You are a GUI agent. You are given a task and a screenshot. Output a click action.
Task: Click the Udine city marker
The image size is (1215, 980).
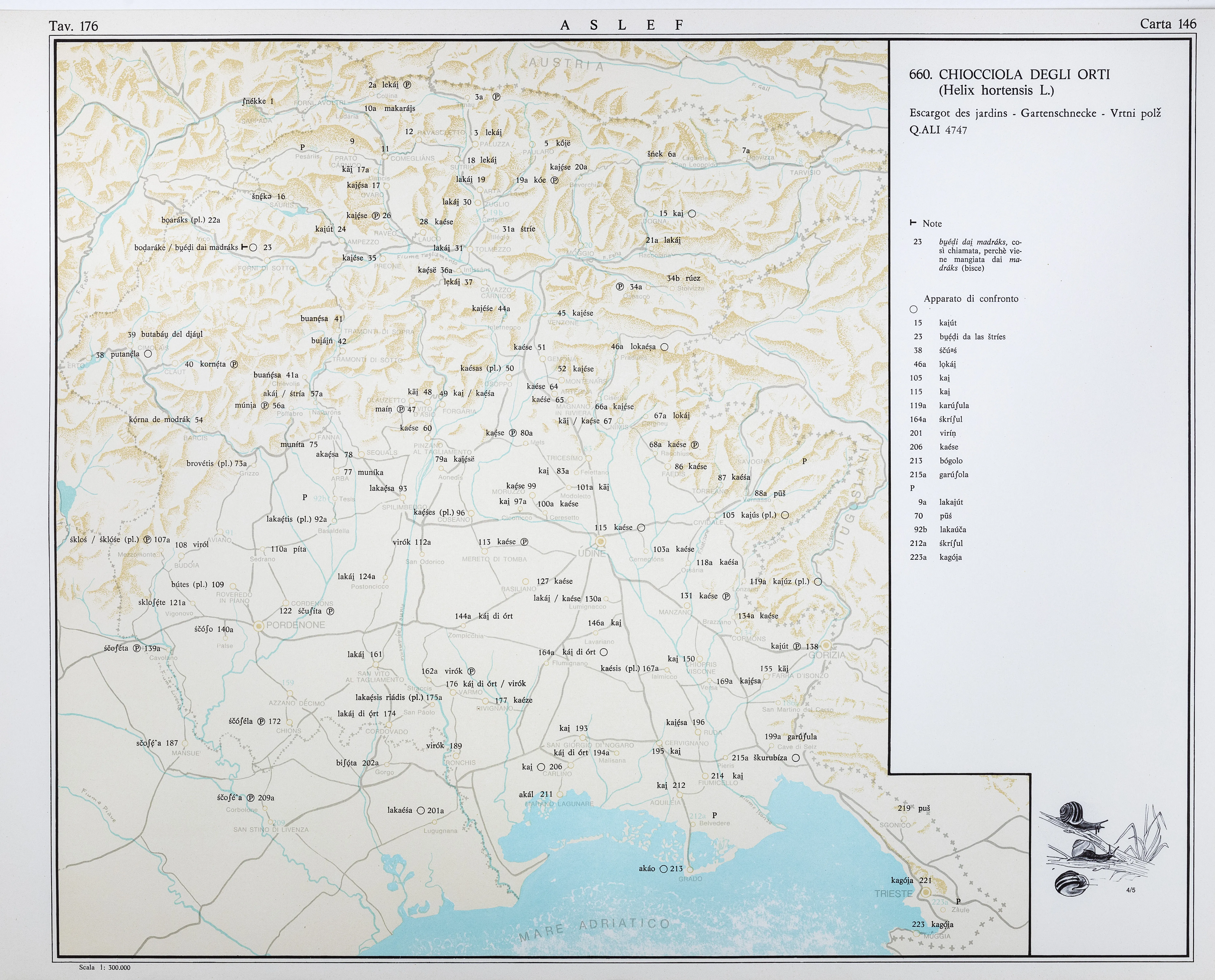[x=600, y=541]
